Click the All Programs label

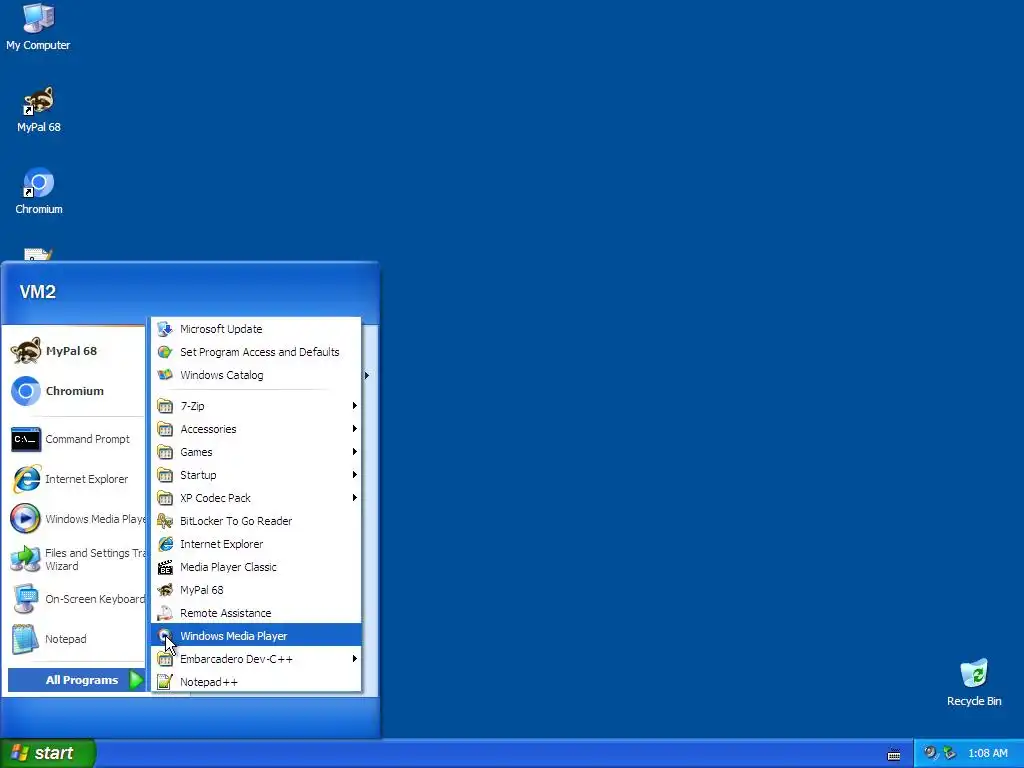(x=82, y=680)
